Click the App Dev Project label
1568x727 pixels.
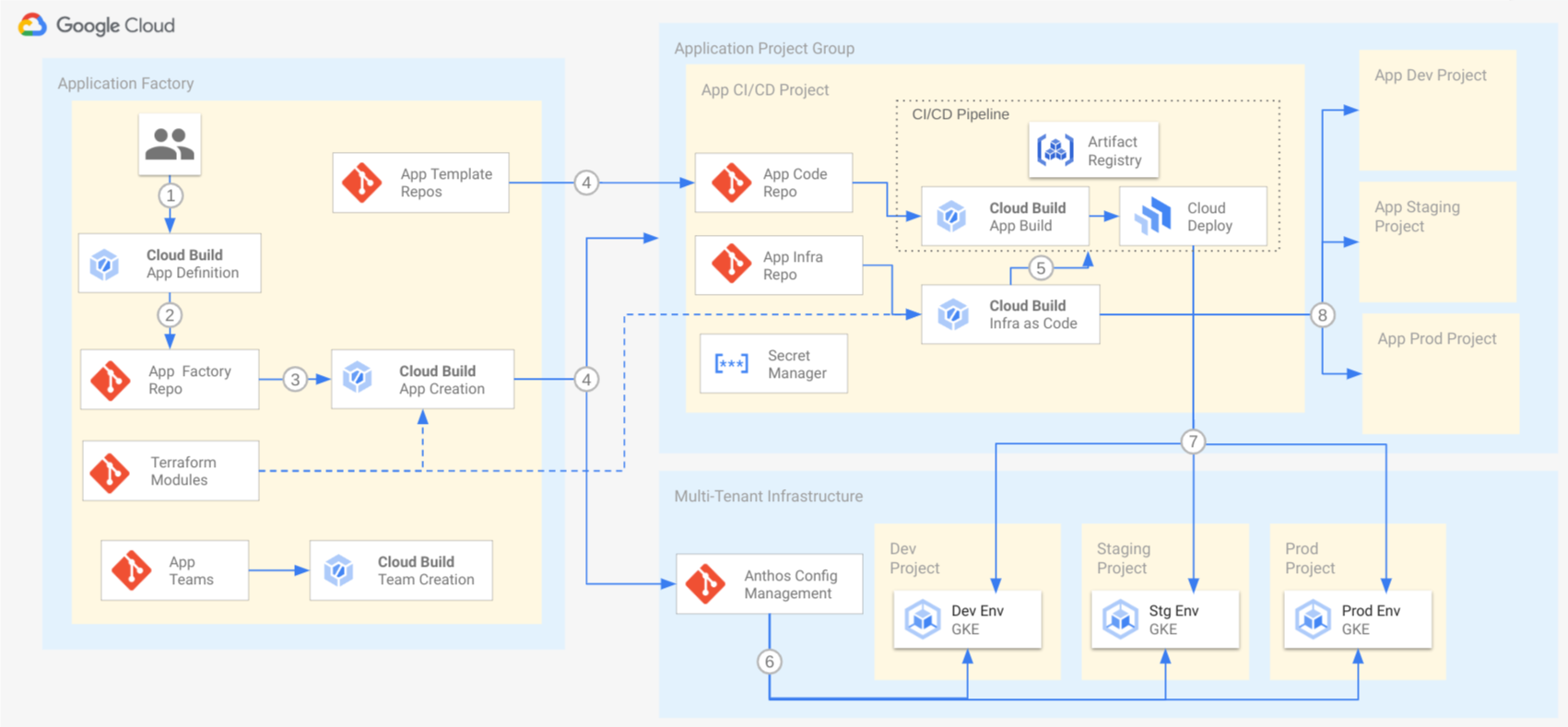[x=1431, y=75]
